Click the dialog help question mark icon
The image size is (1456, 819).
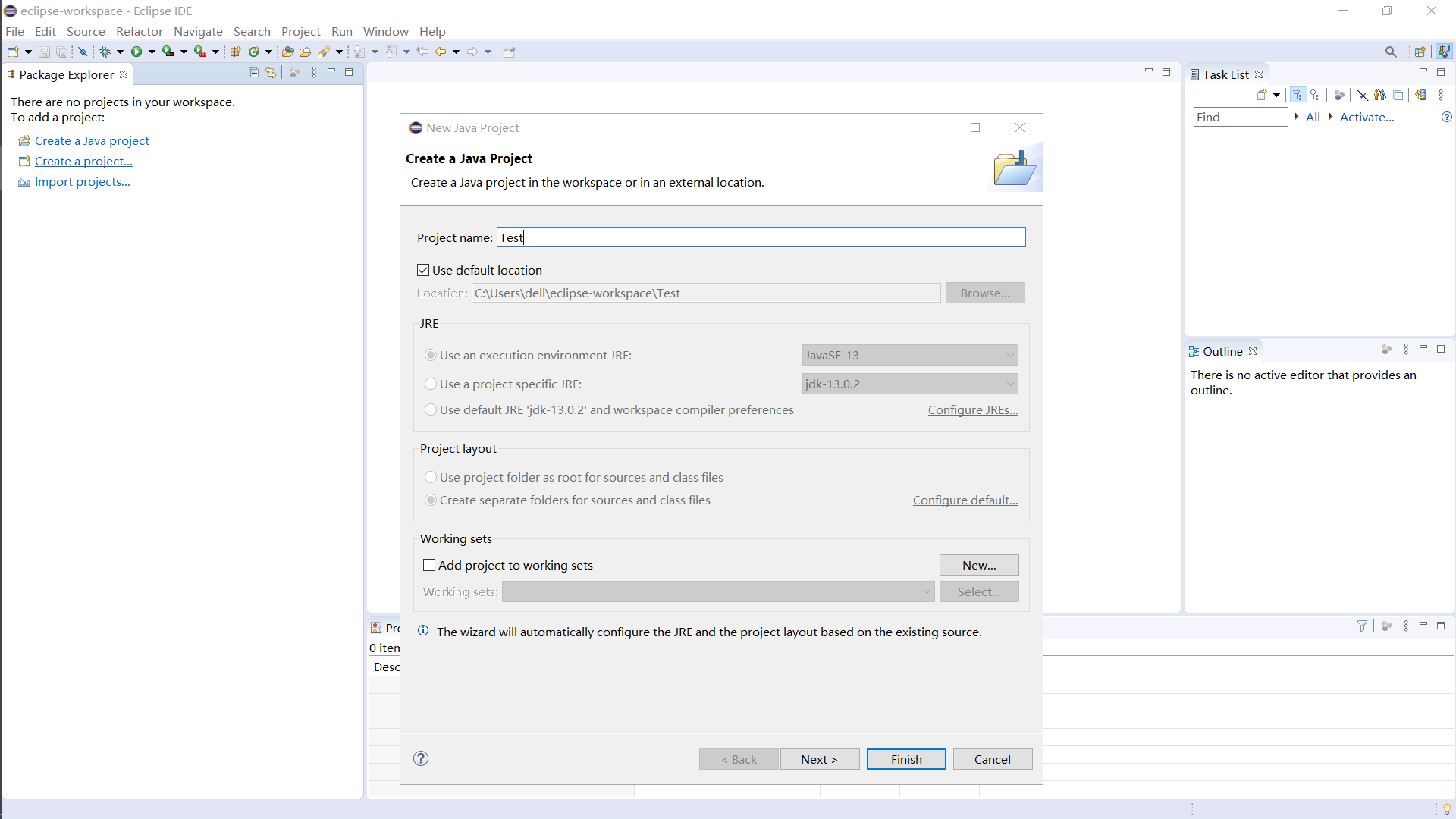[421, 758]
